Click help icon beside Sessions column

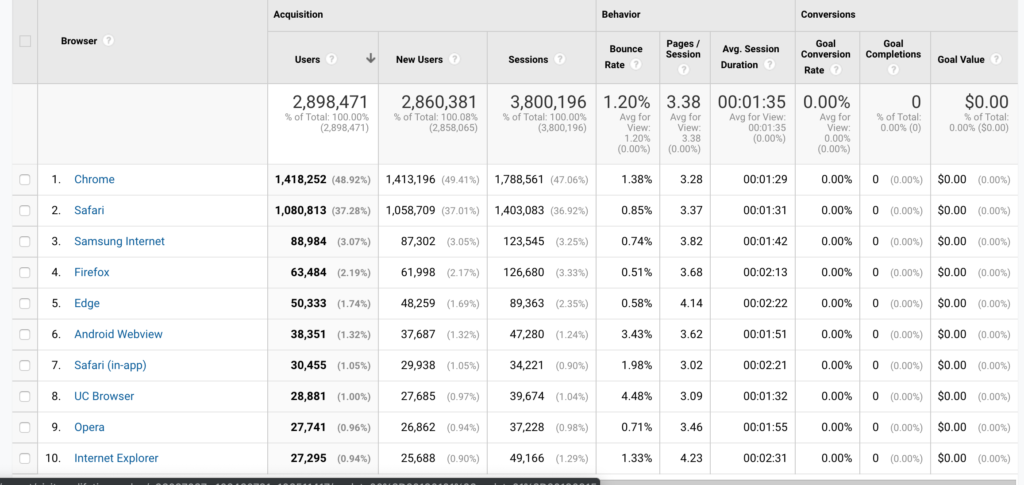(x=560, y=60)
